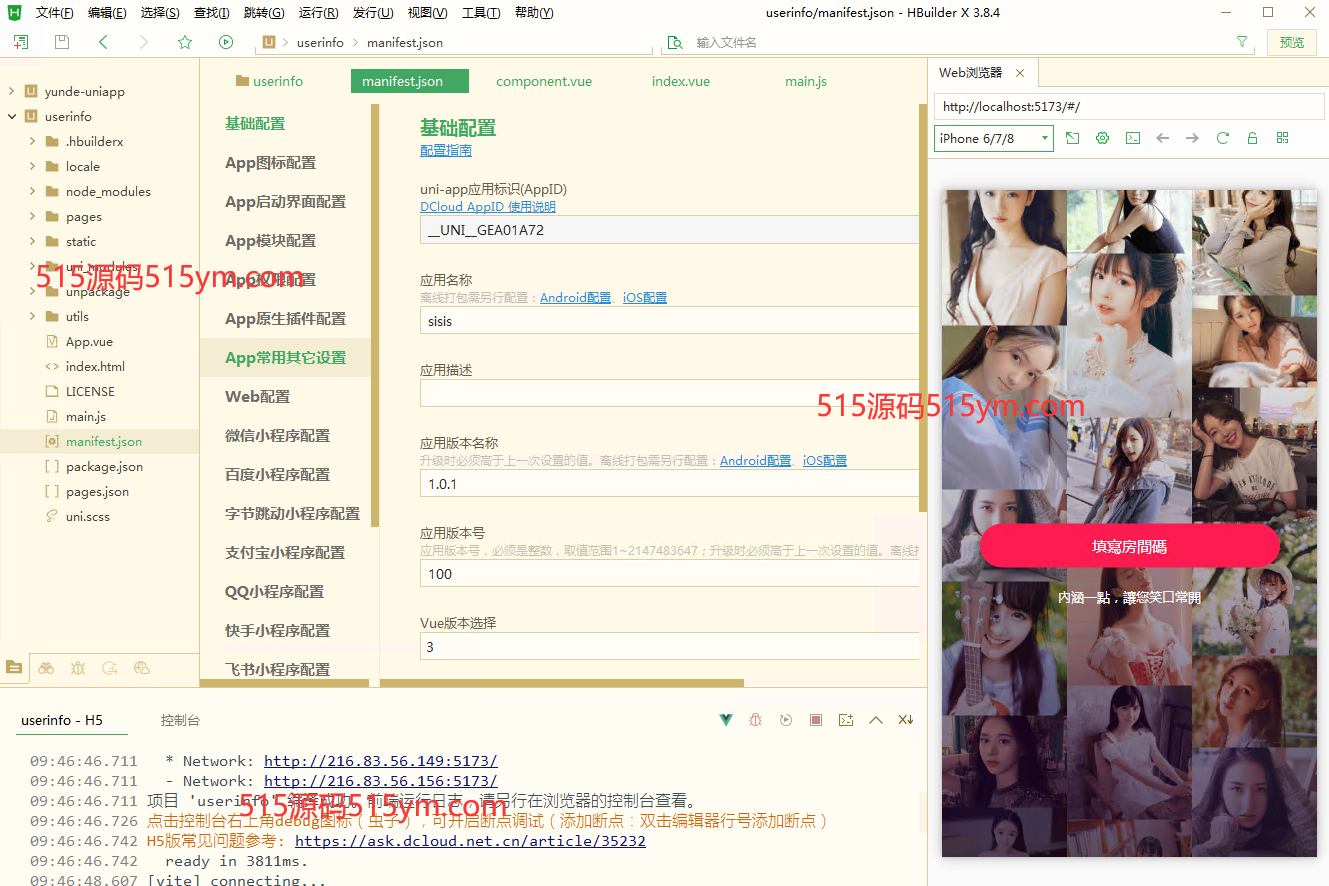Expand the pages folder in the project tree

pos(31,216)
